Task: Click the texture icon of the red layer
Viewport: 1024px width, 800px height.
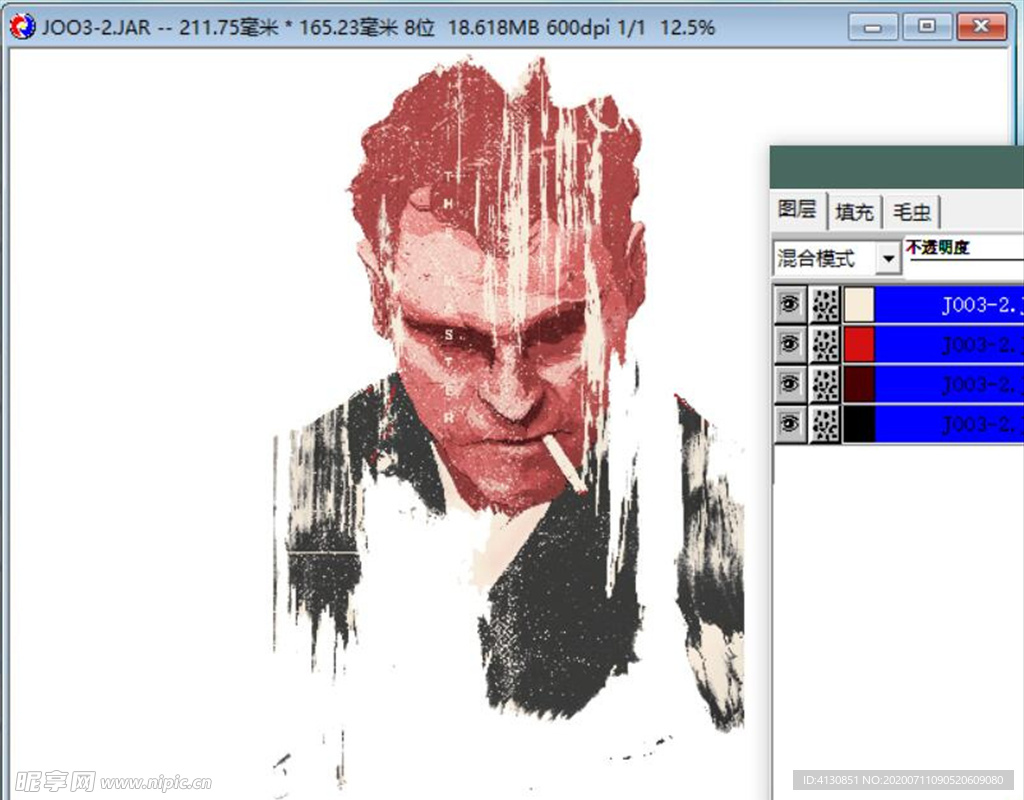Action: (825, 345)
